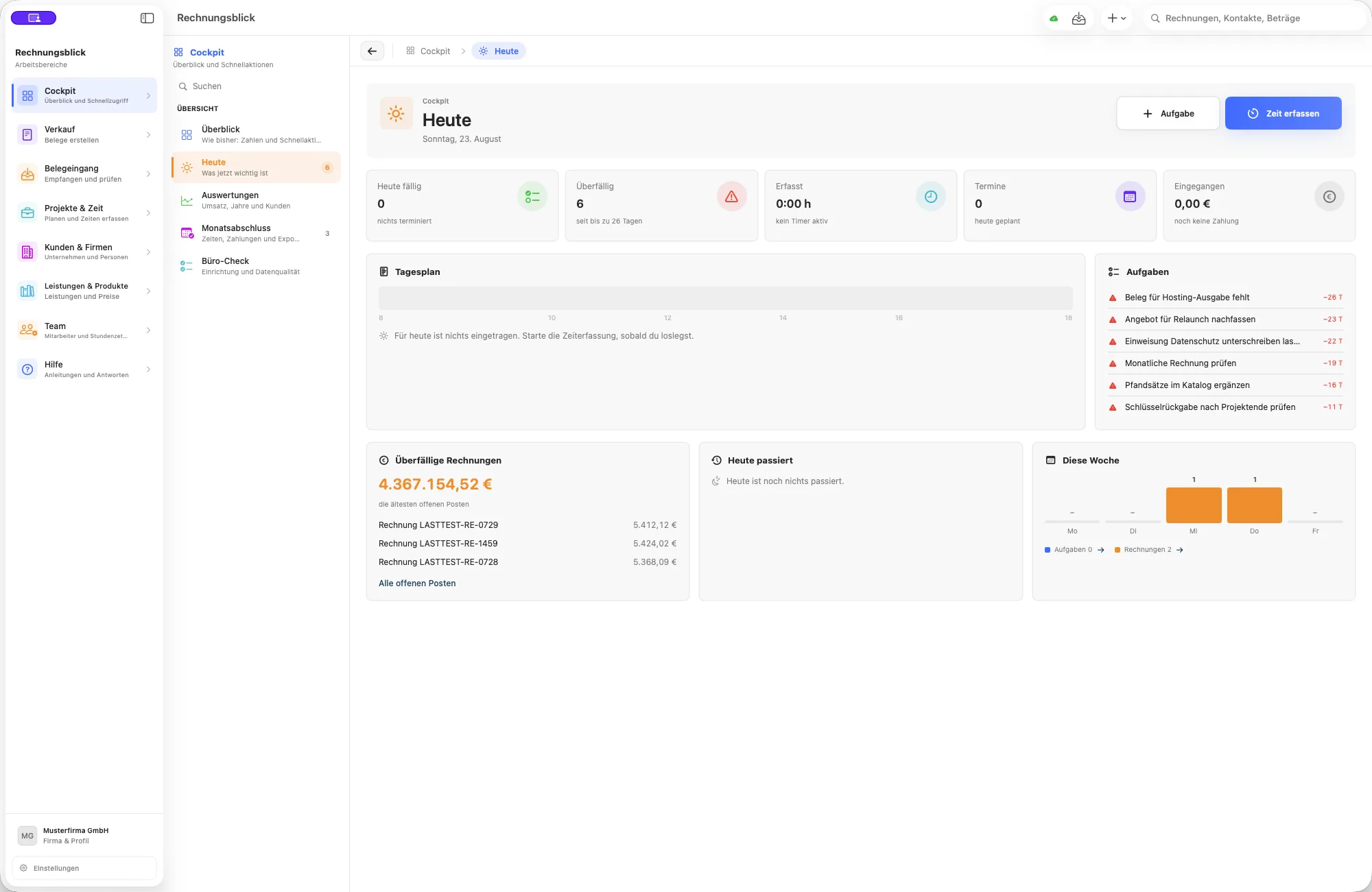Open task Pfandsätze im Katalog ergänzen
Viewport: 1372px width, 892px height.
[1225, 385]
